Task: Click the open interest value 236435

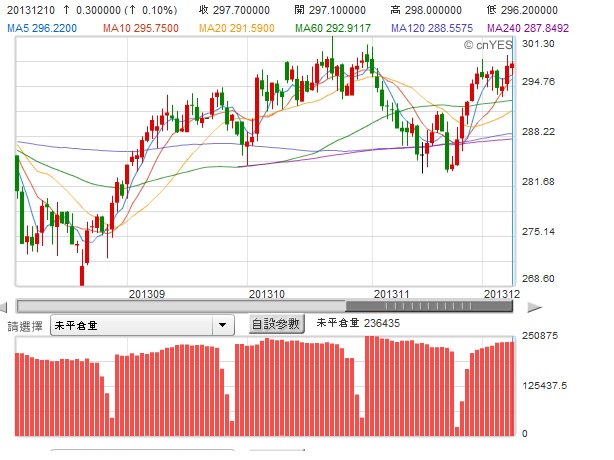Action: point(382,323)
